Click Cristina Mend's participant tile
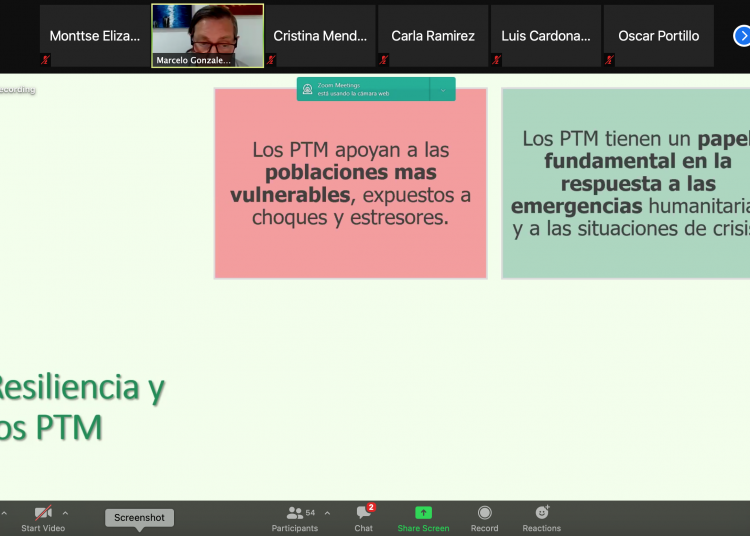 [320, 36]
